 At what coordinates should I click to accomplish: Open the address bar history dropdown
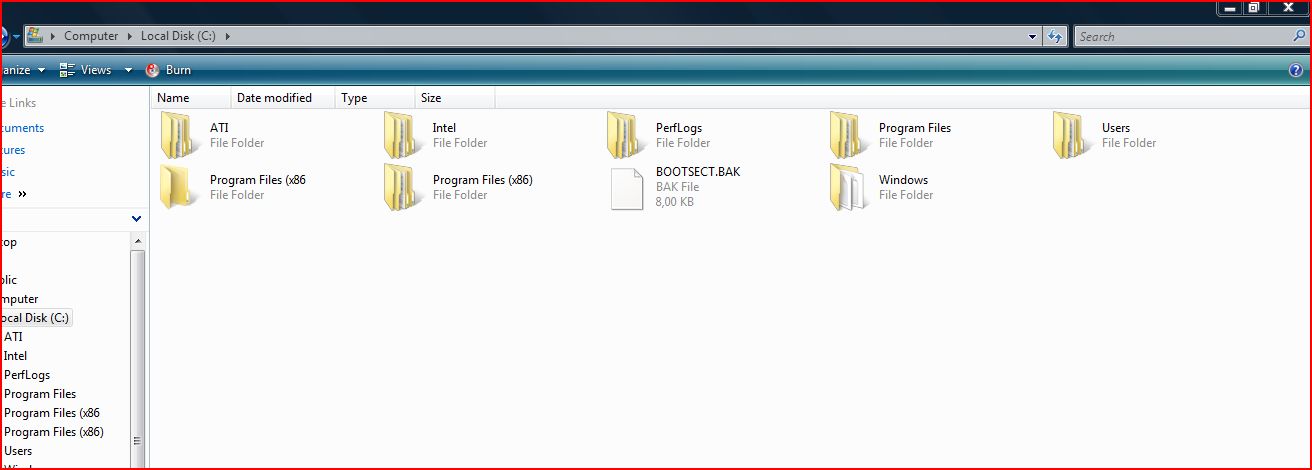(1033, 36)
